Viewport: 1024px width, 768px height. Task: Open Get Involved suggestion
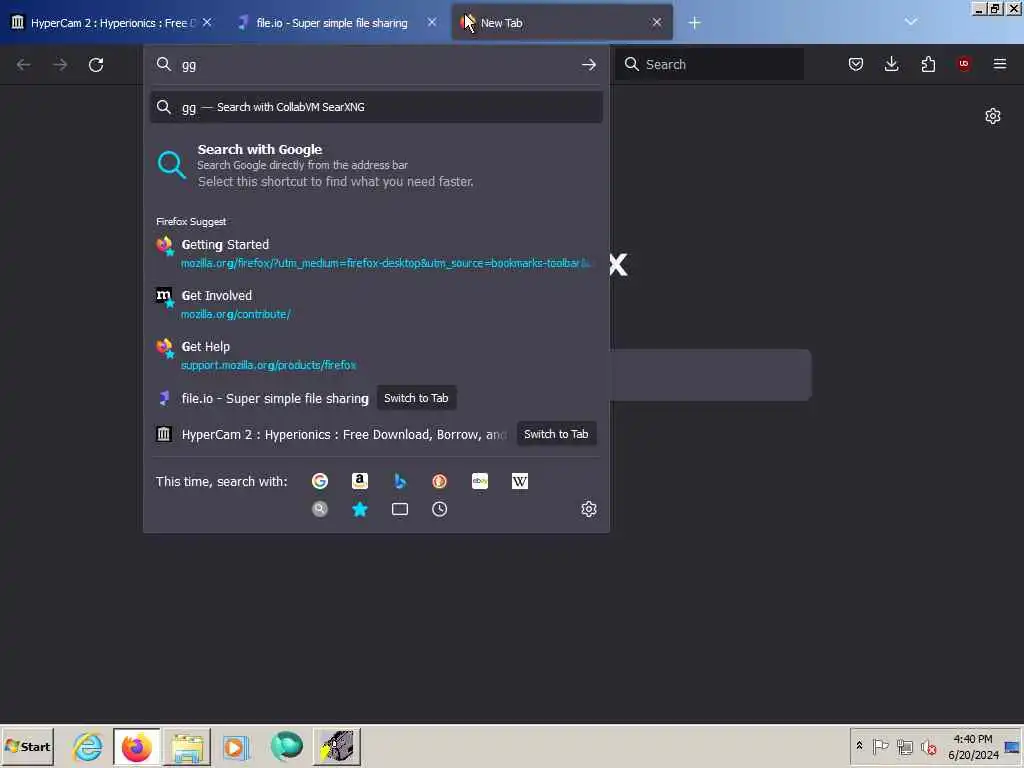(376, 304)
